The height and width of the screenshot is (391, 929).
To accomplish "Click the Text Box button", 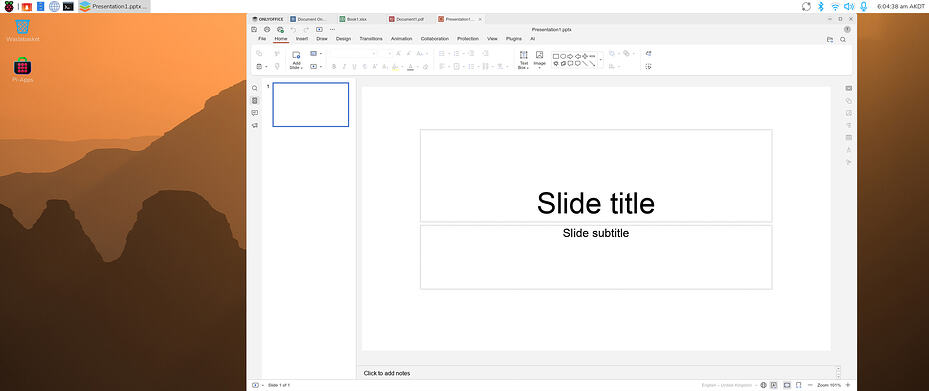I will coord(523,60).
